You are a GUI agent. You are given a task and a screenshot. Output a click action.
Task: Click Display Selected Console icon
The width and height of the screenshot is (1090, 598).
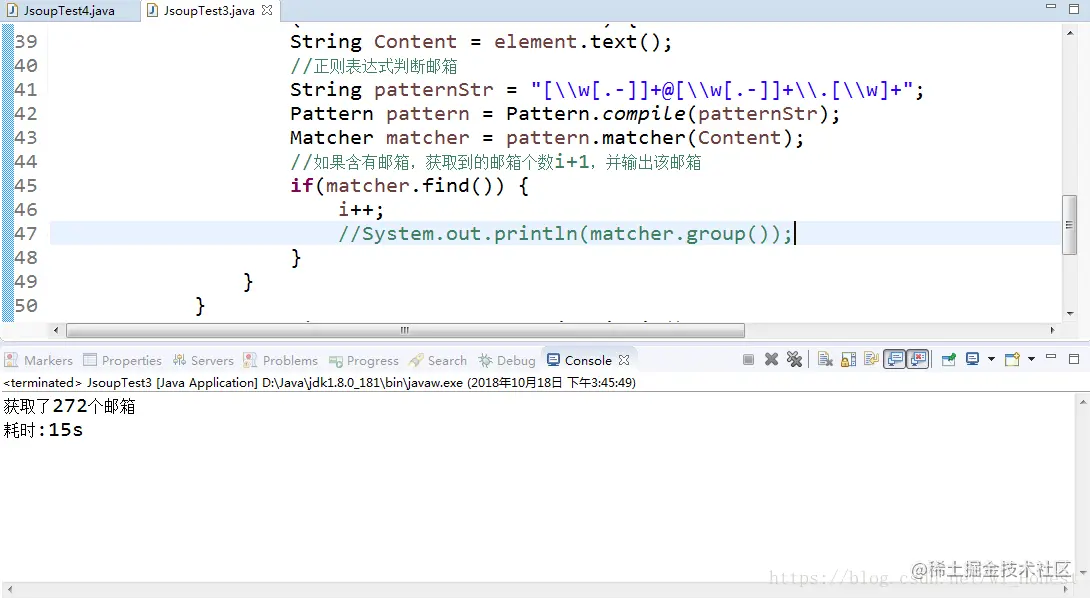coord(973,359)
